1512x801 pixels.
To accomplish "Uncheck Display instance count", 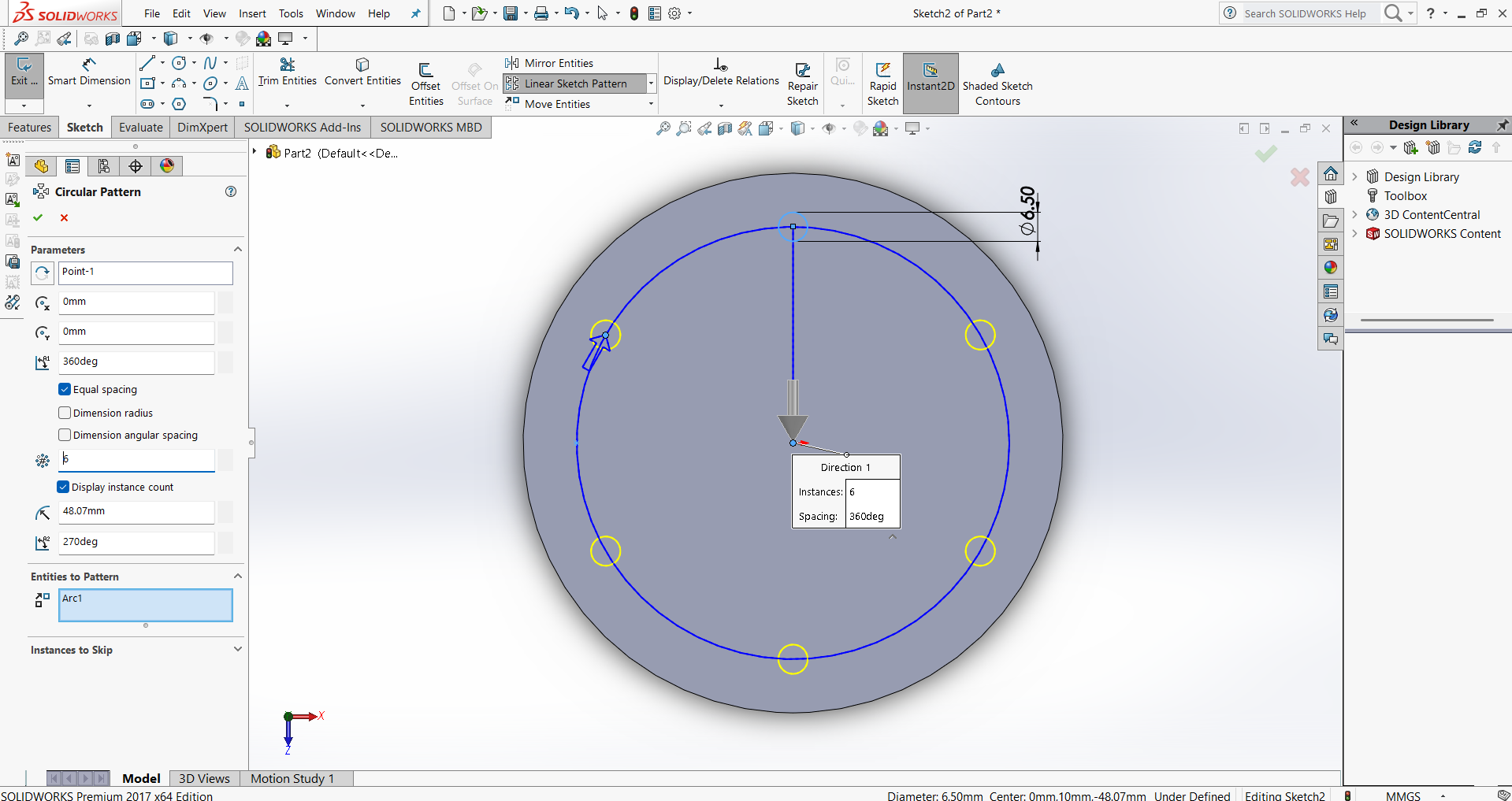I will point(63,487).
